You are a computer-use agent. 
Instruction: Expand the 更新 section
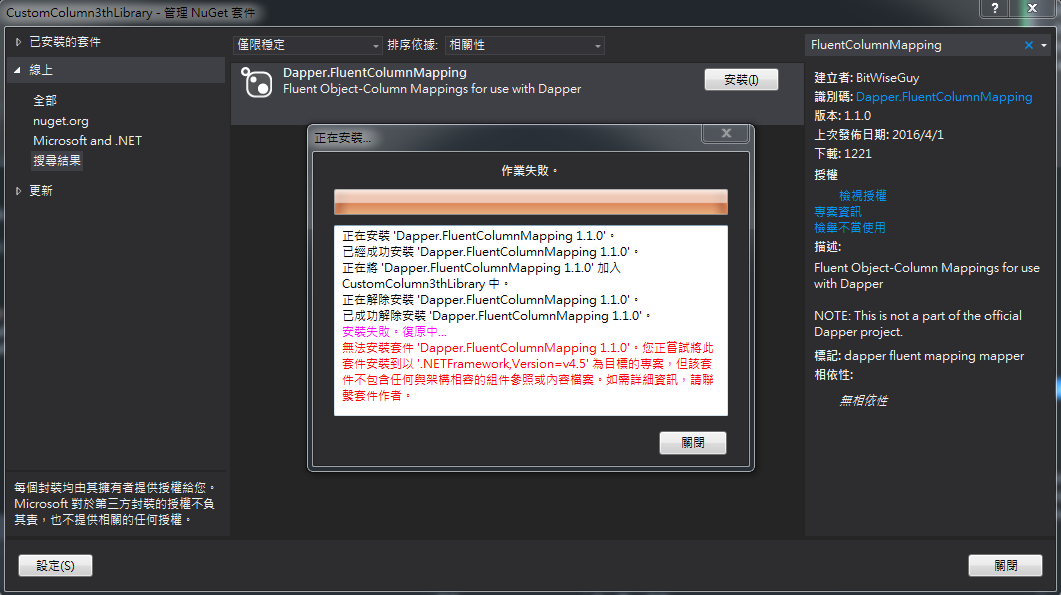point(18,191)
